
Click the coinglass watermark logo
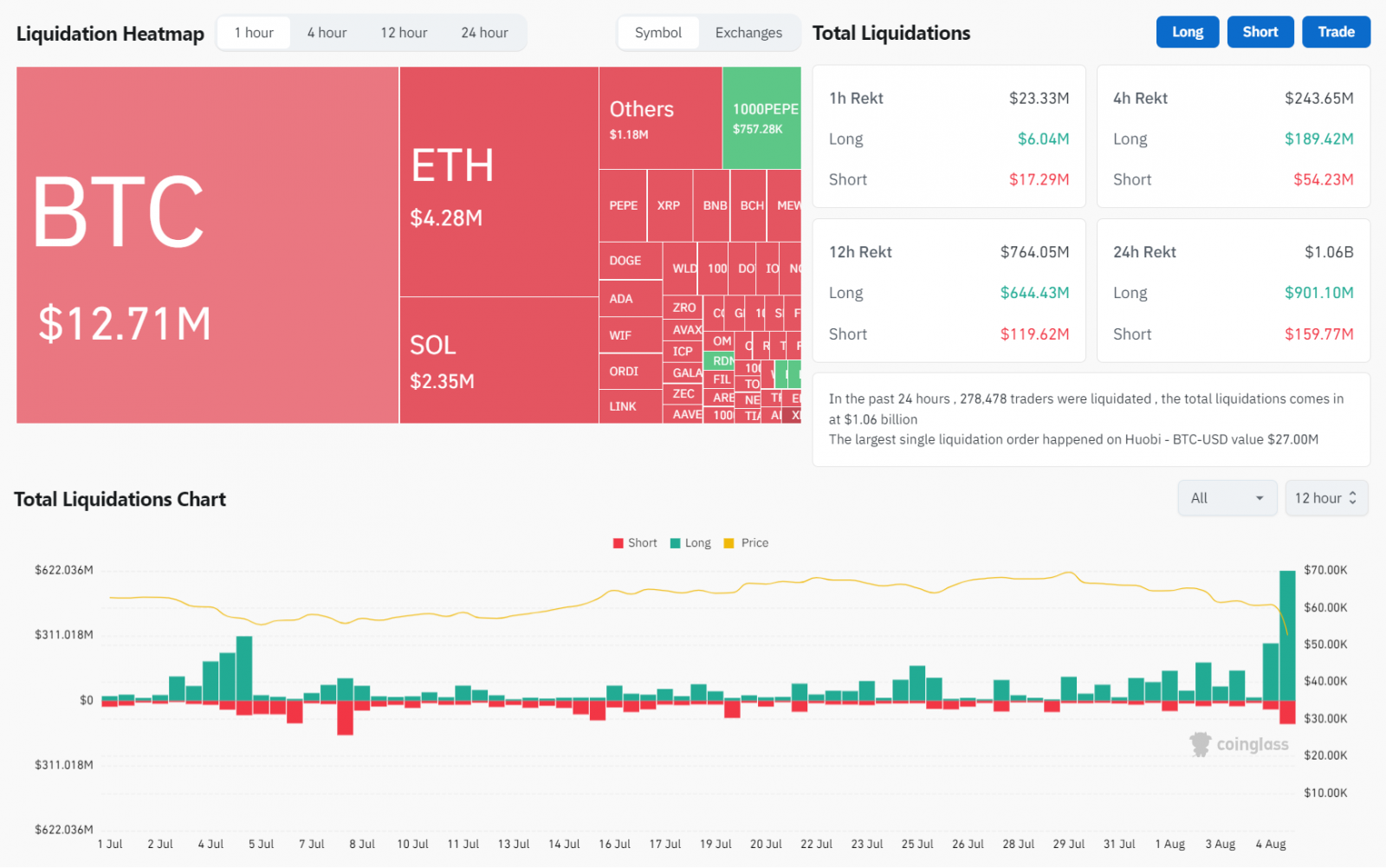click(x=1239, y=744)
